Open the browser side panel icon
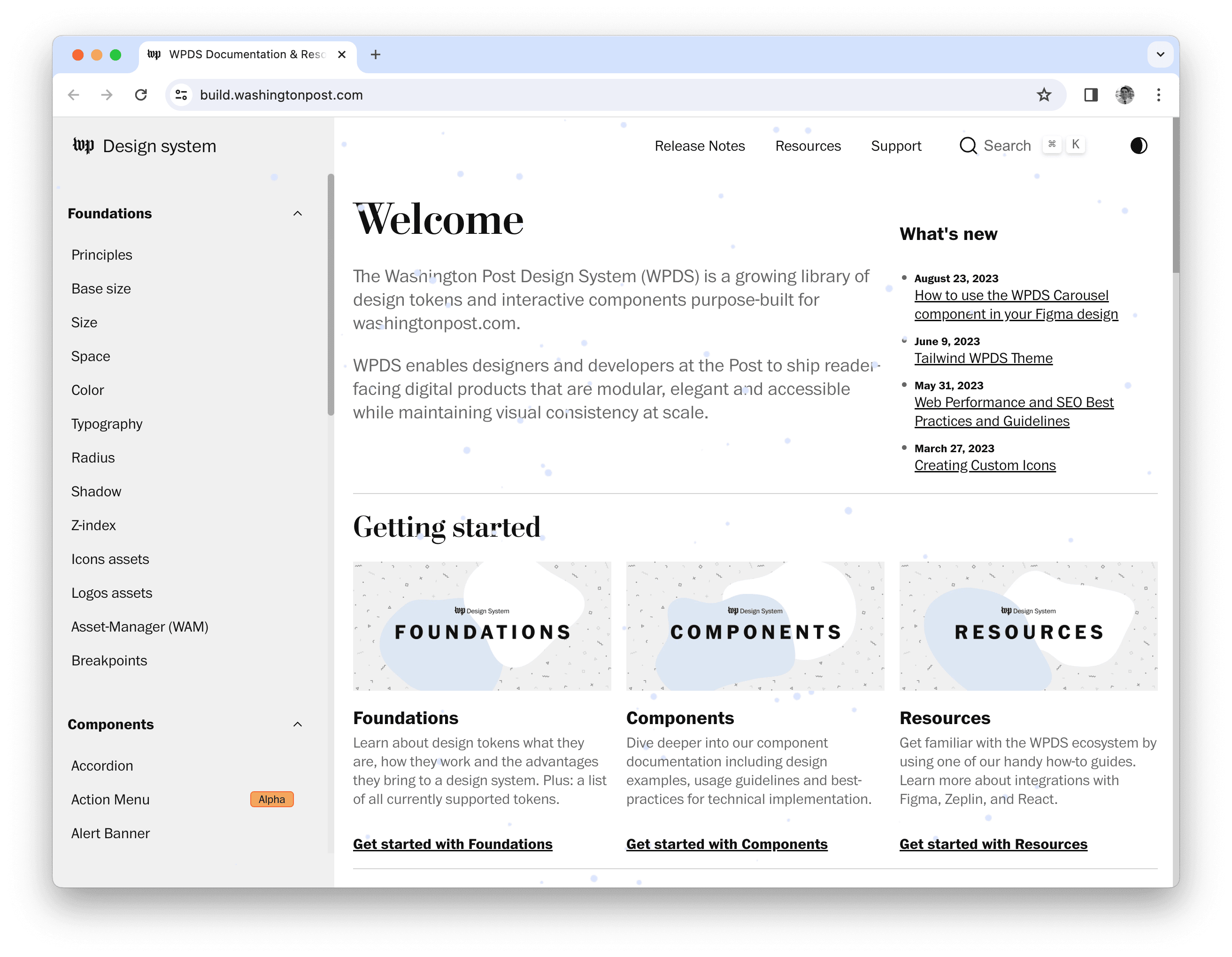This screenshot has height=957, width=1232. [x=1091, y=95]
